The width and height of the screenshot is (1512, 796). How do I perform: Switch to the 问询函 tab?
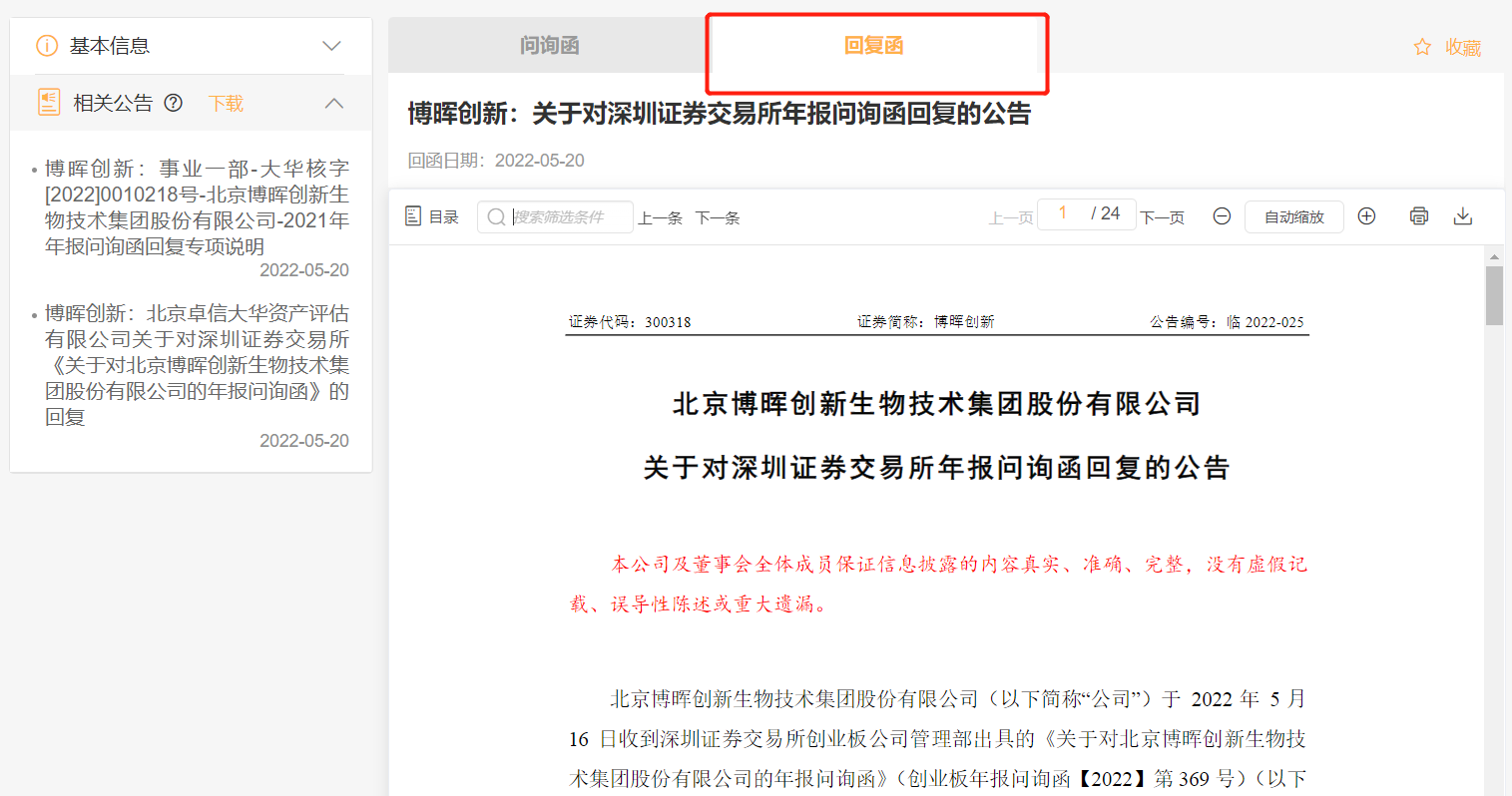[549, 45]
